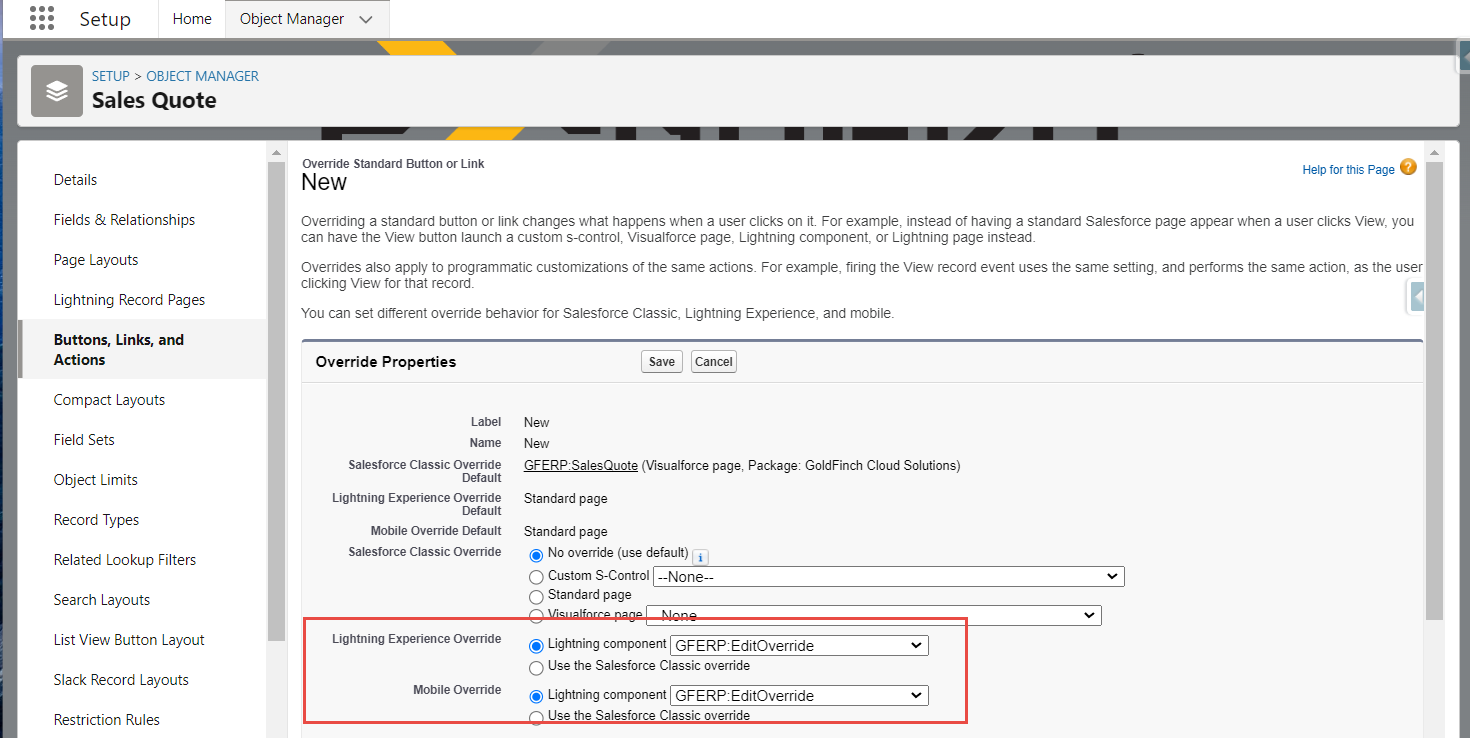This screenshot has width=1470, height=738.
Task: Open the GFERP:SalesQuote Visualforce page link
Action: click(x=581, y=466)
